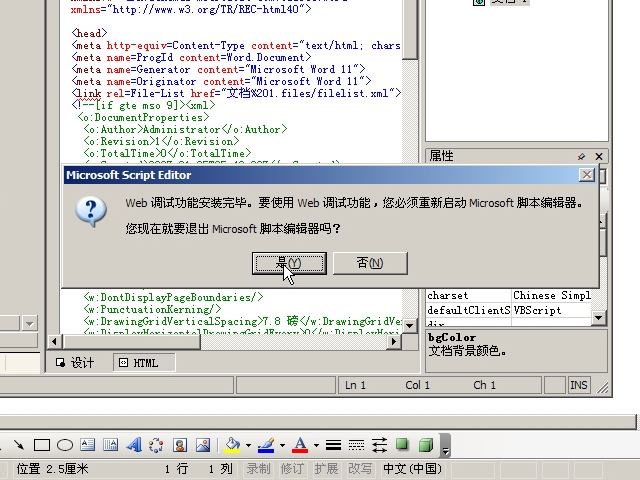Click the o:Author Administrator code line

pyautogui.click(x=185, y=129)
